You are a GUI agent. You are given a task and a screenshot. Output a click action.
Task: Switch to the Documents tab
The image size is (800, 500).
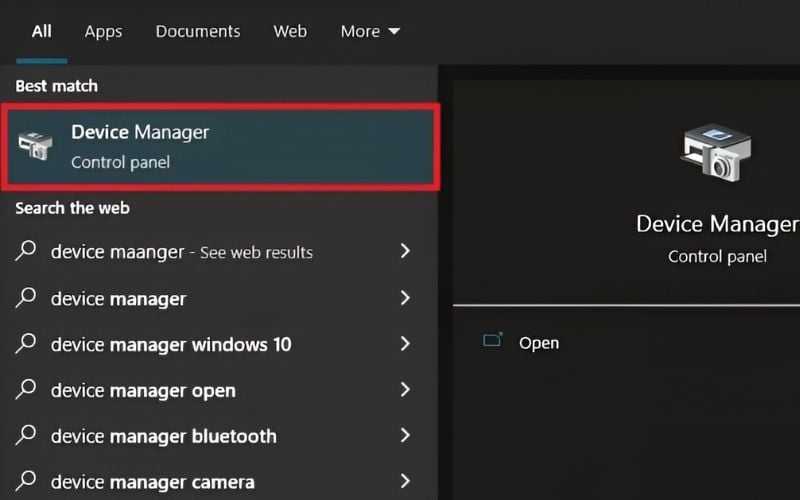click(198, 32)
